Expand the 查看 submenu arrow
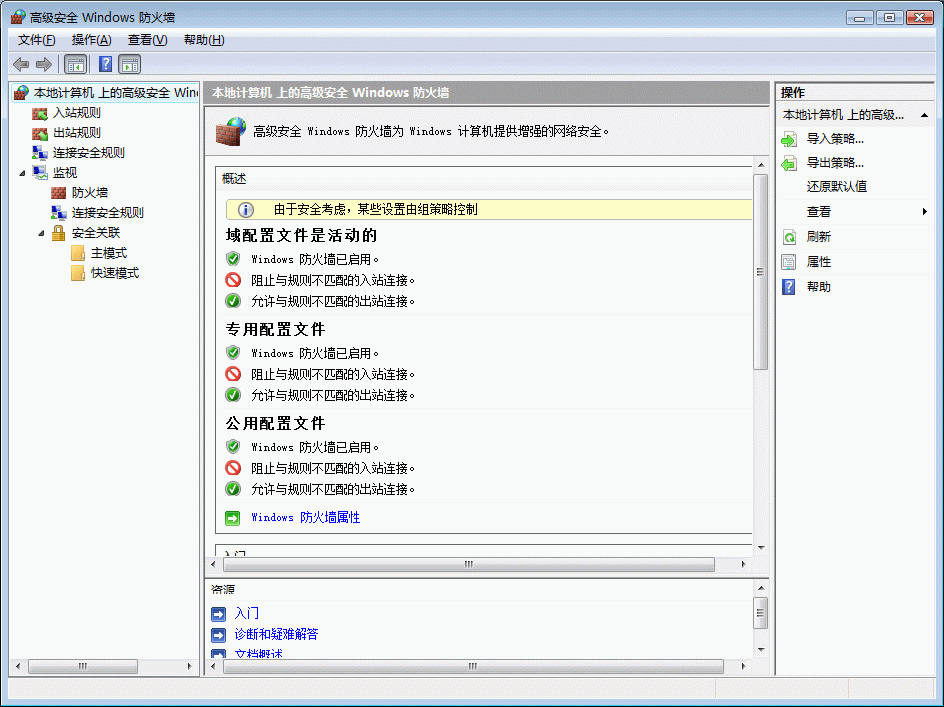 925,212
